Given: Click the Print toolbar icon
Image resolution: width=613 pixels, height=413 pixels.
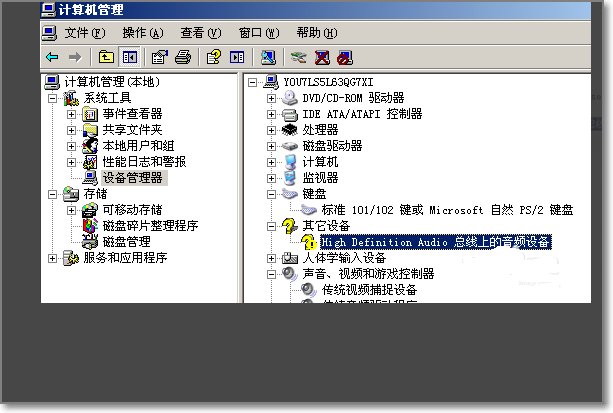Looking at the screenshot, I should 183,57.
